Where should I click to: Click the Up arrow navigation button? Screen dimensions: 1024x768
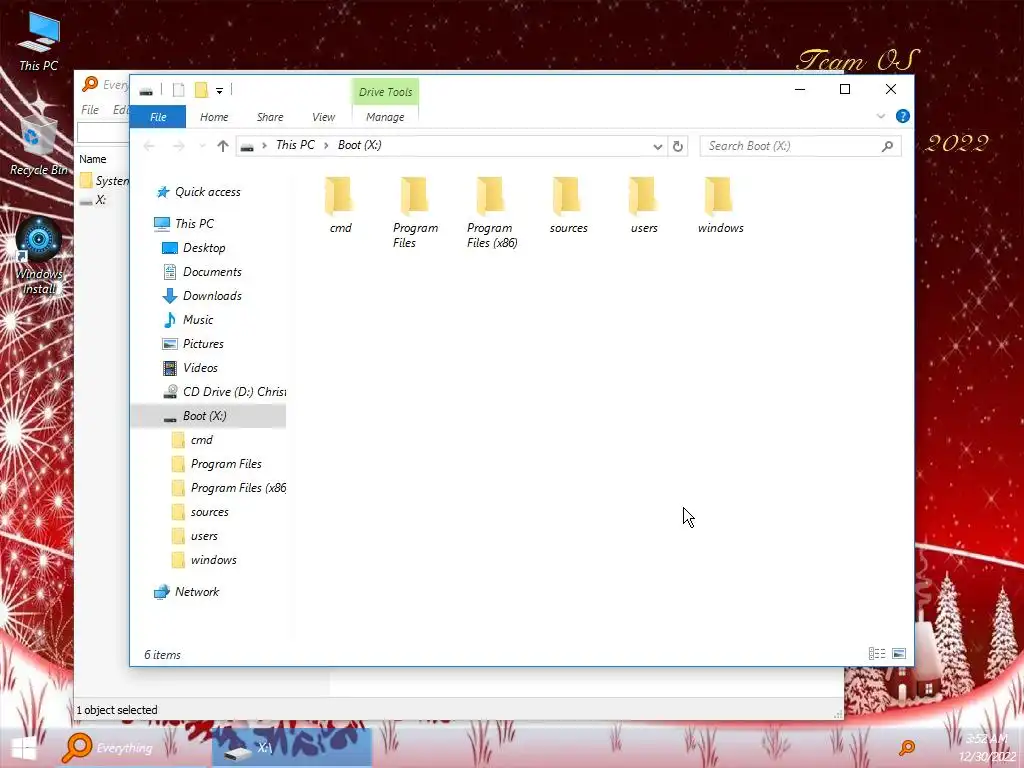(223, 146)
